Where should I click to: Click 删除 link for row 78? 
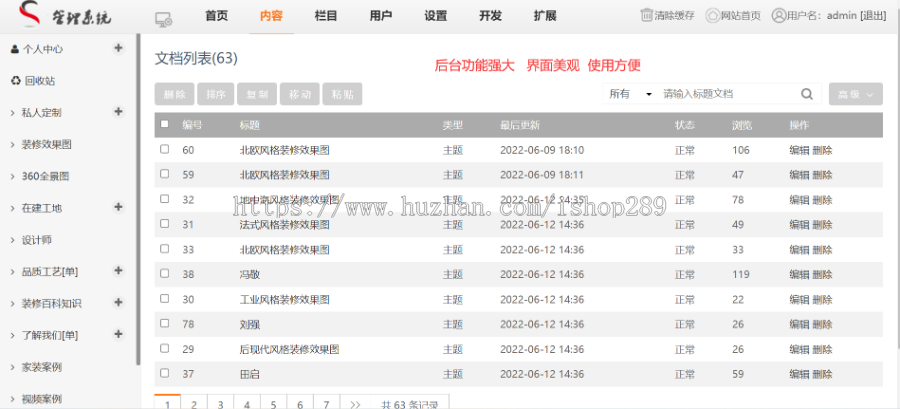822,324
